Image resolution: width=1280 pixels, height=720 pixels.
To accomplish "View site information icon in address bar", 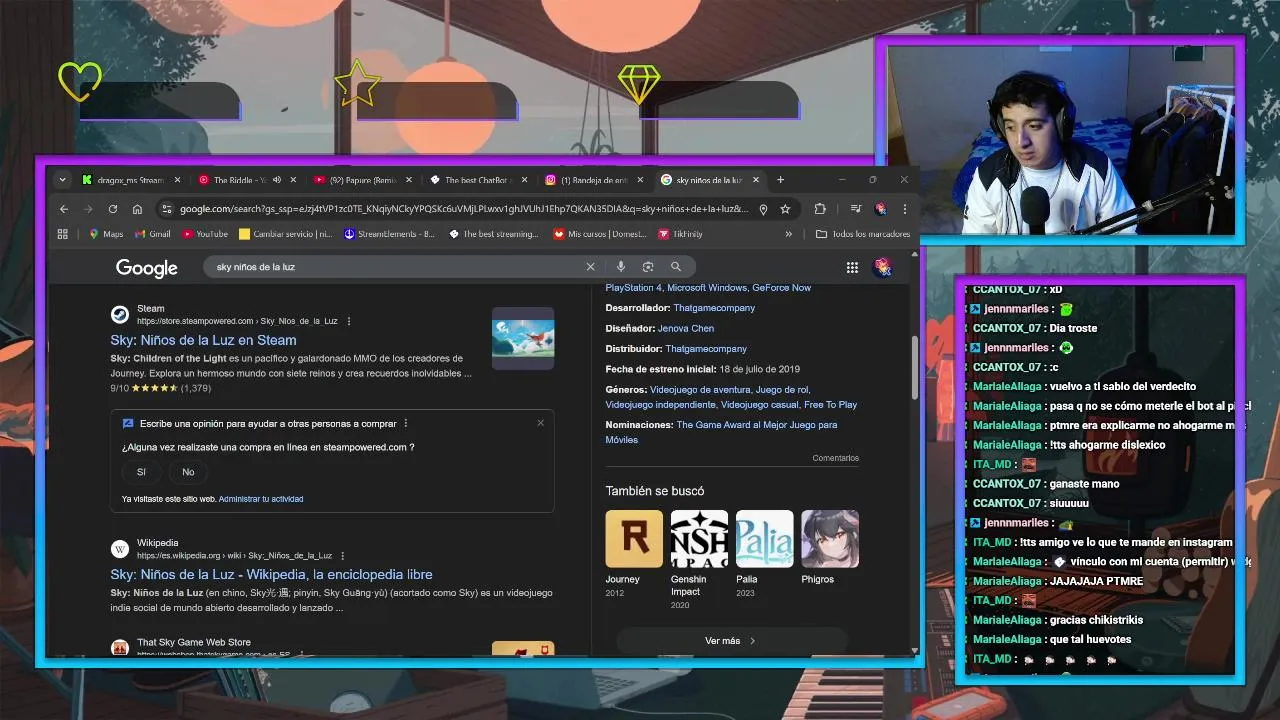I will [167, 209].
